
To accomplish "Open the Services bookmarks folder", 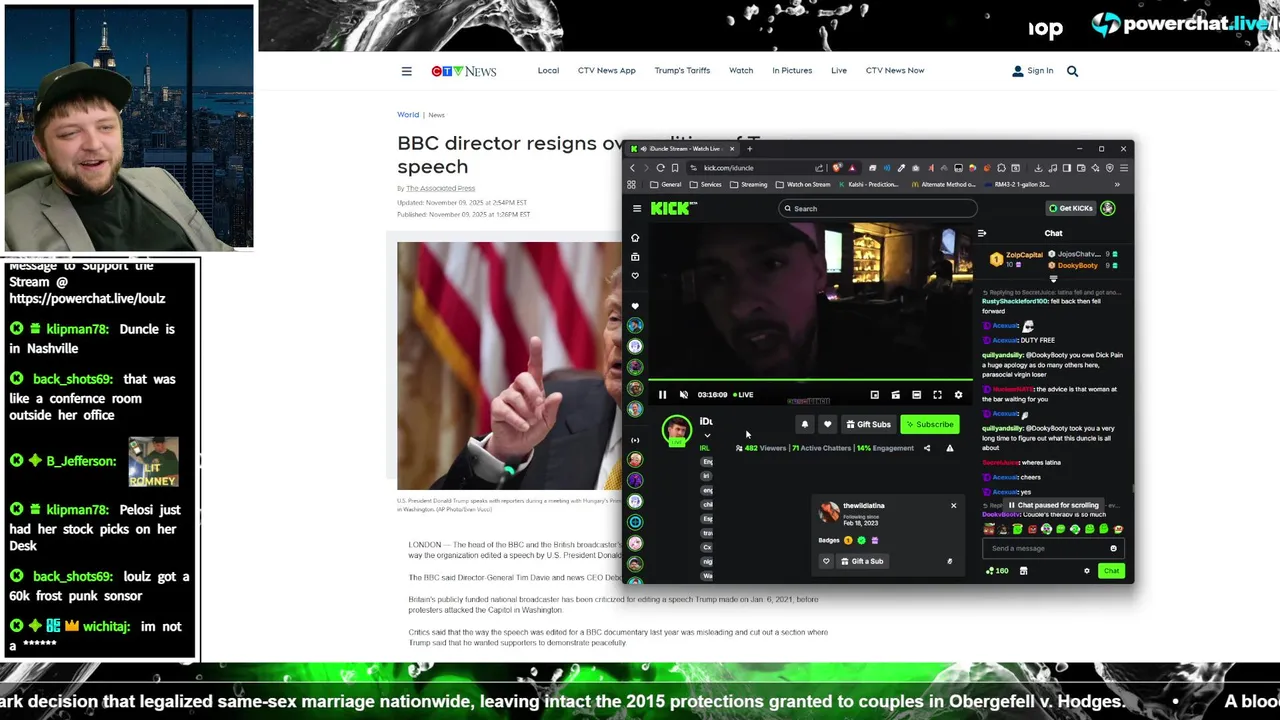I will (x=705, y=184).
